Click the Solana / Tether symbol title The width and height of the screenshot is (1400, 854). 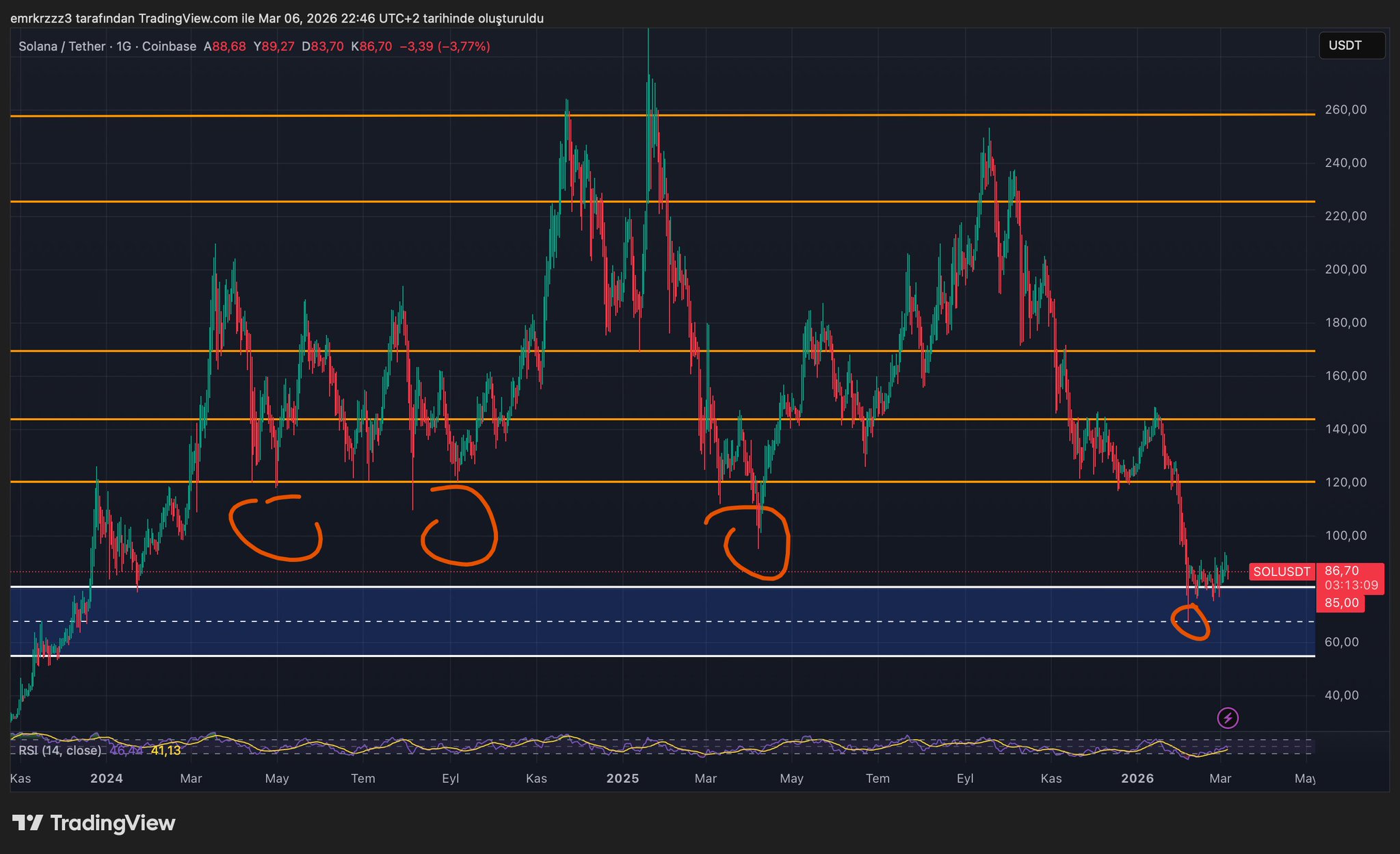(x=62, y=47)
